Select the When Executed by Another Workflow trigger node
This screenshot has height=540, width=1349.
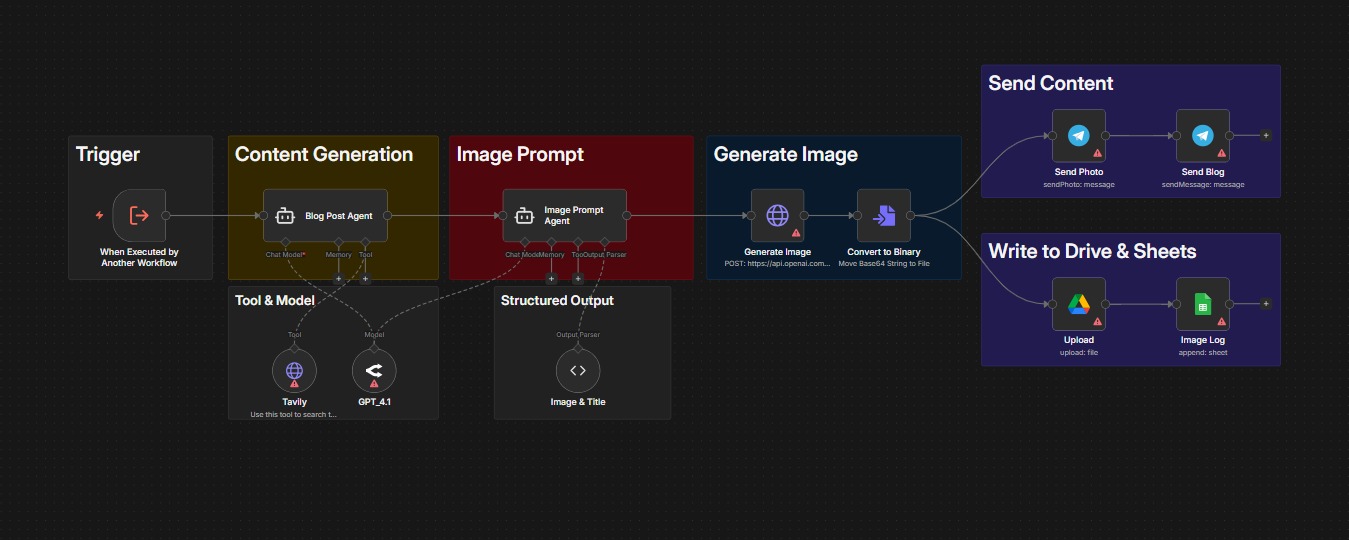[138, 215]
